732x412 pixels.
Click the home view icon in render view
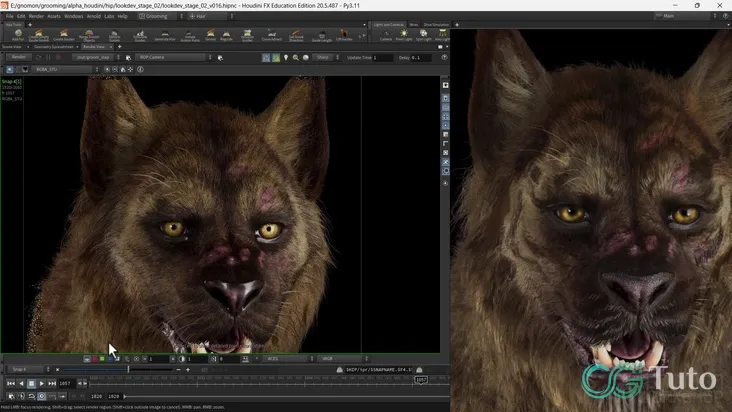[123, 69]
